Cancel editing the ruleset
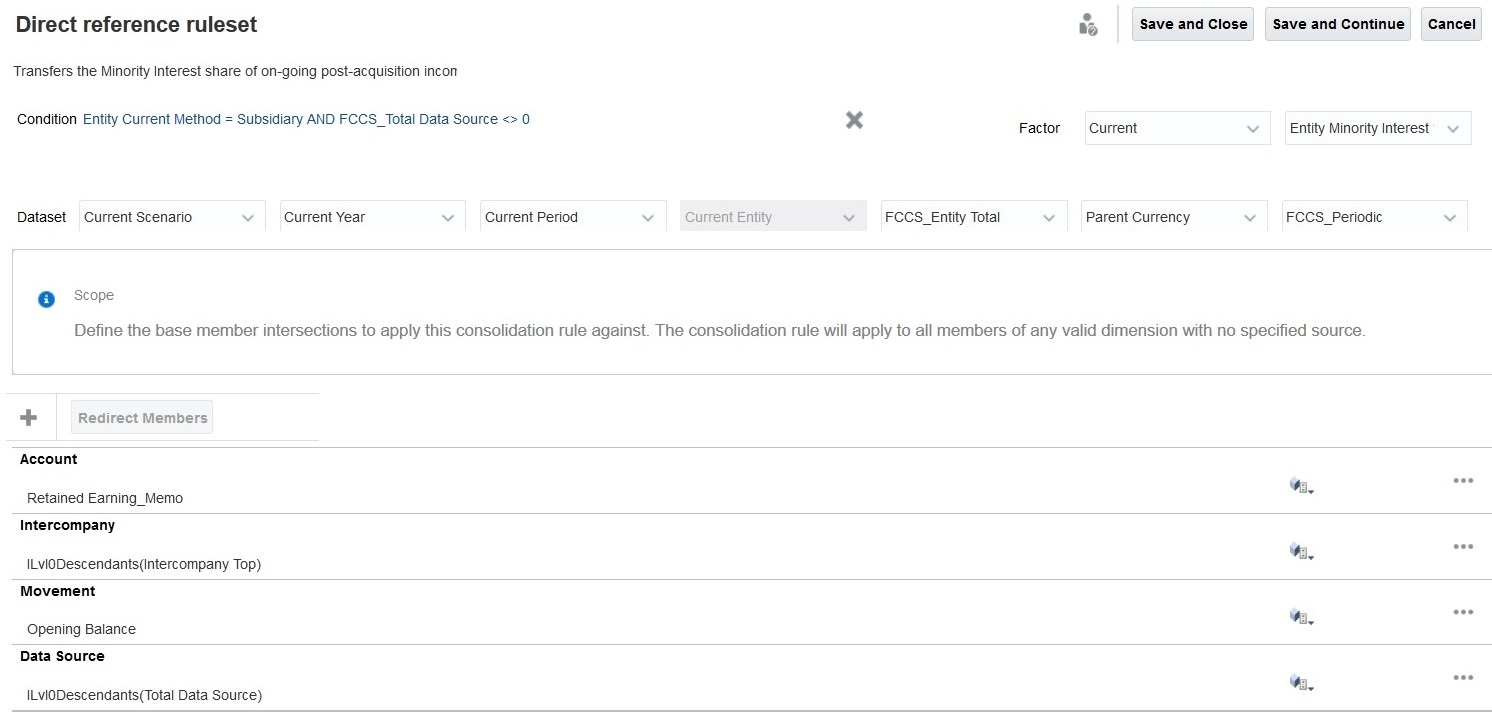The width and height of the screenshot is (1492, 712). (1451, 25)
